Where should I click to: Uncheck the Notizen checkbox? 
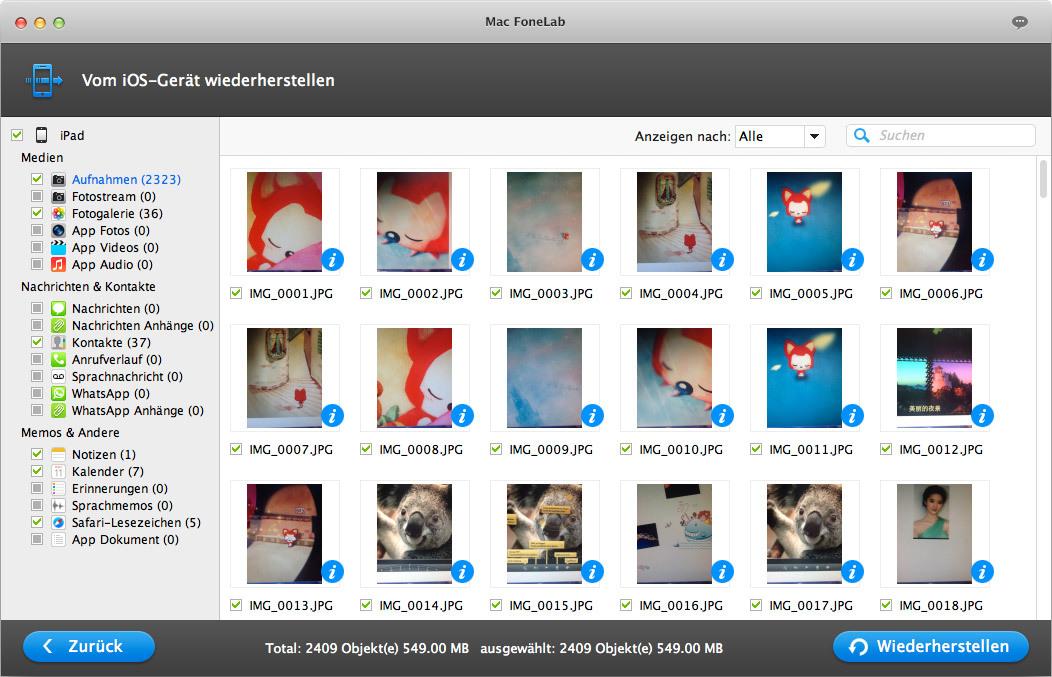coord(37,454)
